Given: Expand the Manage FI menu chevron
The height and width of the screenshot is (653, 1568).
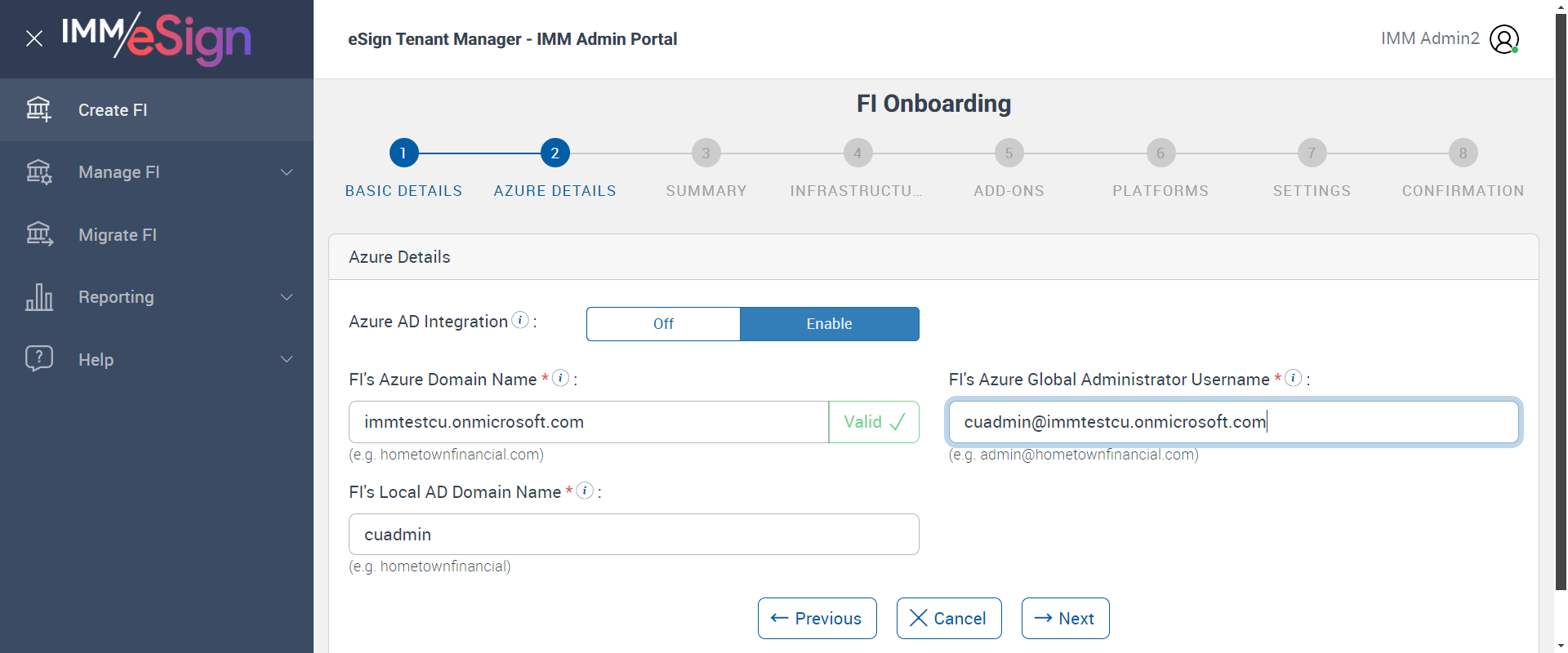Looking at the screenshot, I should pyautogui.click(x=287, y=172).
